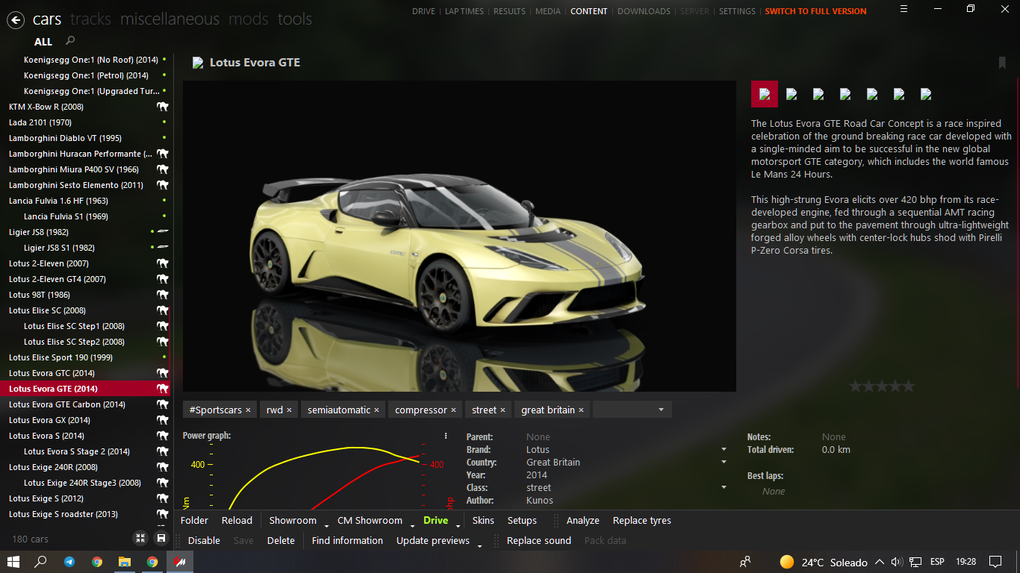Expand the Class dropdown arrow
1020x573 pixels.
click(723, 487)
